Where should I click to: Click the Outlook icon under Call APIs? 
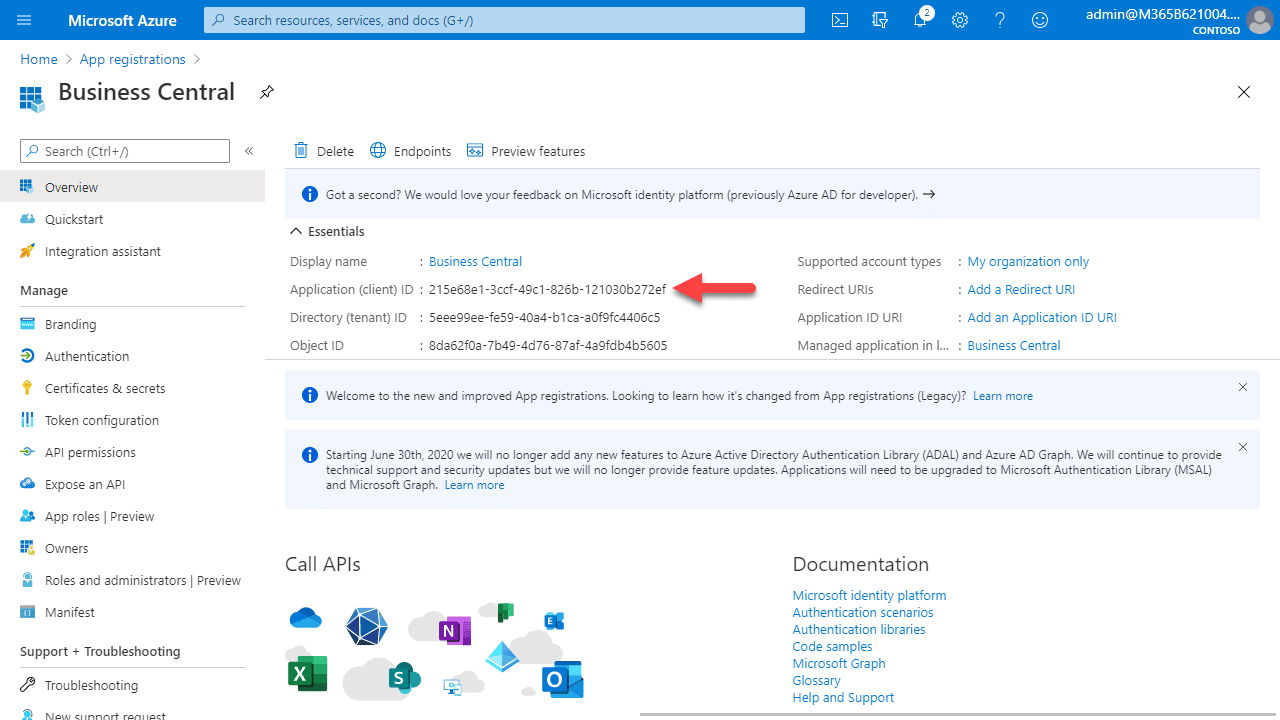562,679
